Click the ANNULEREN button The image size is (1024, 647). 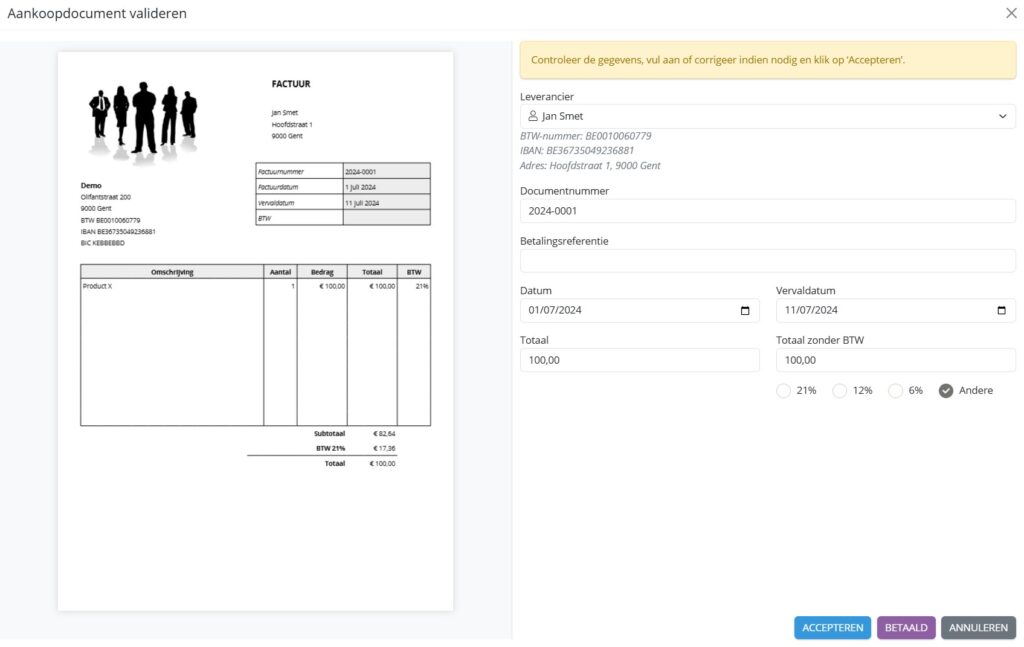pos(978,628)
